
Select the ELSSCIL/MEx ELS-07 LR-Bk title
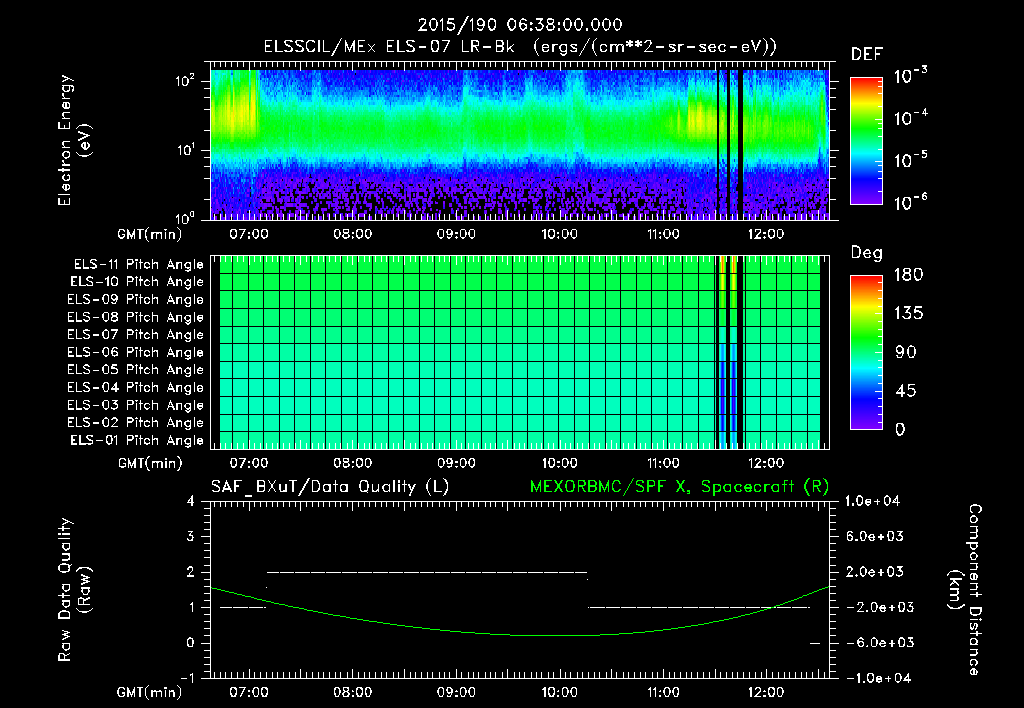point(389,47)
